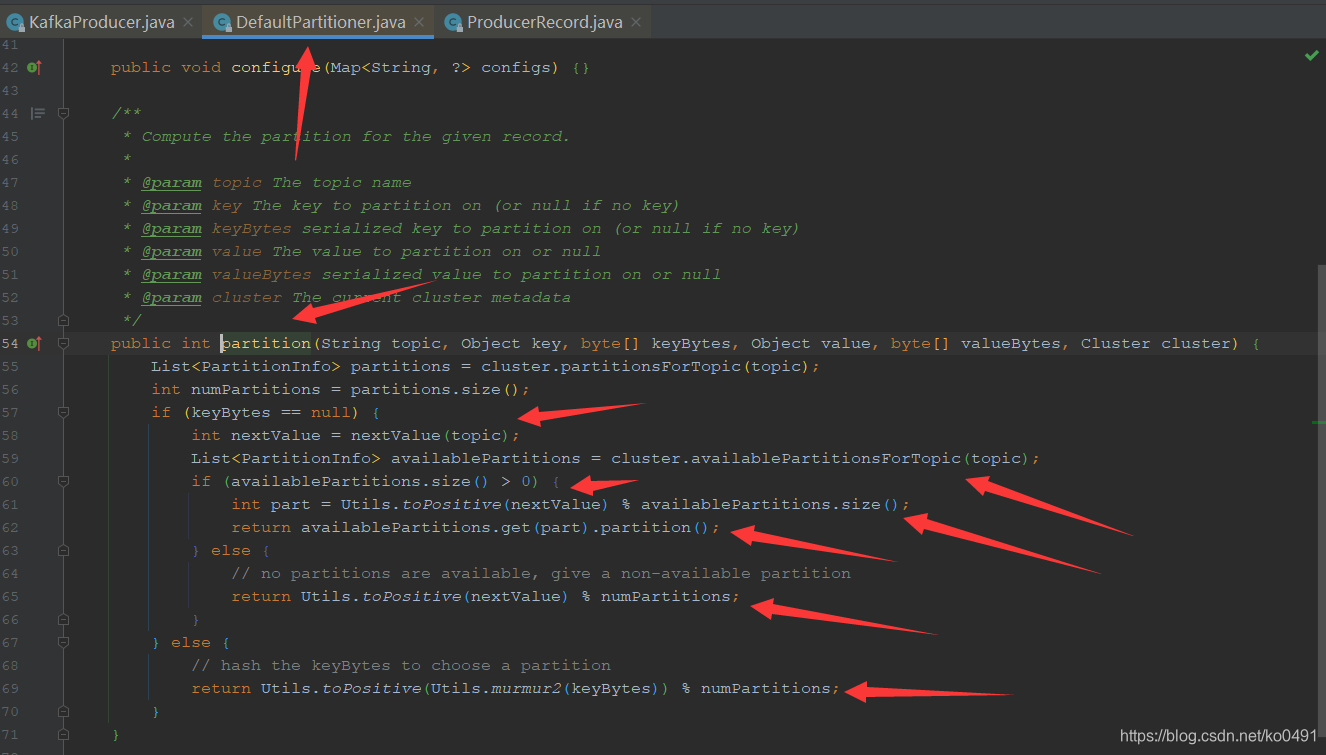Click the '@param valueBytes' Javadoc tag
Viewport: 1326px width, 755px height.
coord(226,275)
